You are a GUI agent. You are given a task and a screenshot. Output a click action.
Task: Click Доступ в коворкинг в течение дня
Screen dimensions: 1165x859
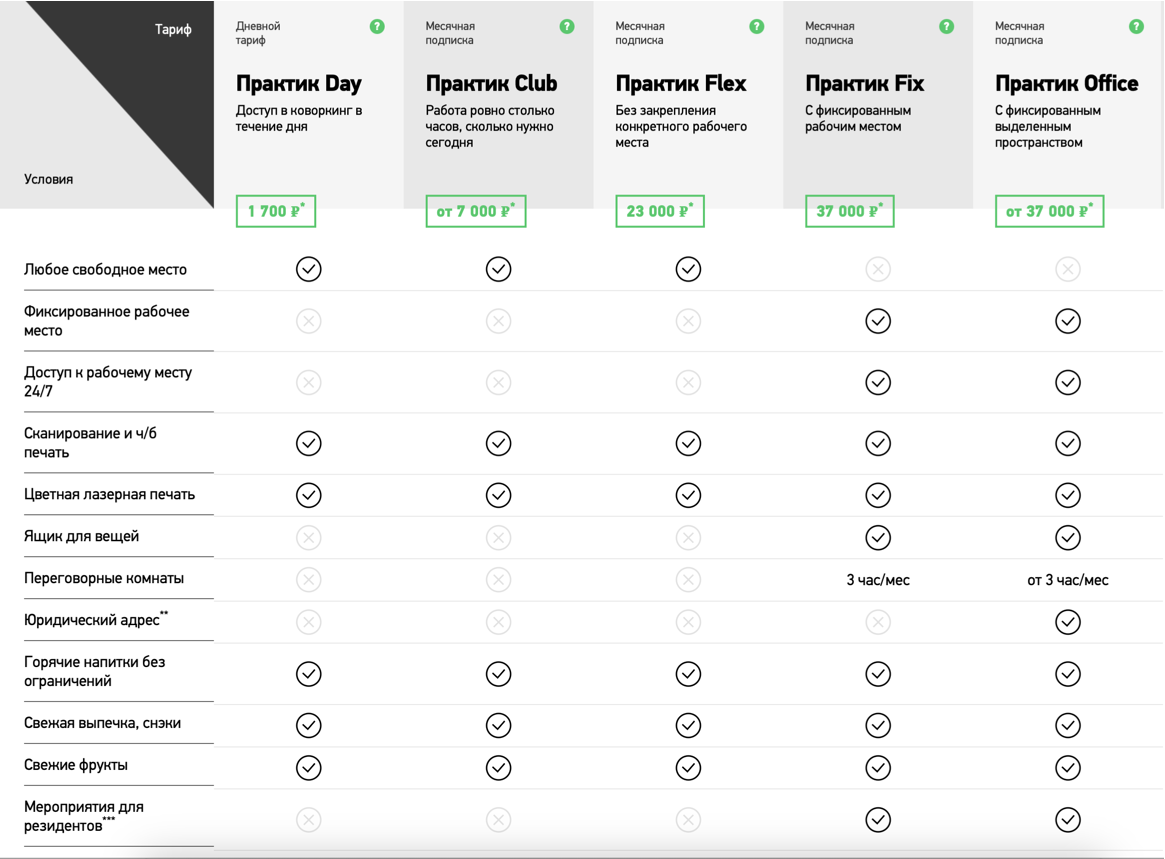[299, 118]
